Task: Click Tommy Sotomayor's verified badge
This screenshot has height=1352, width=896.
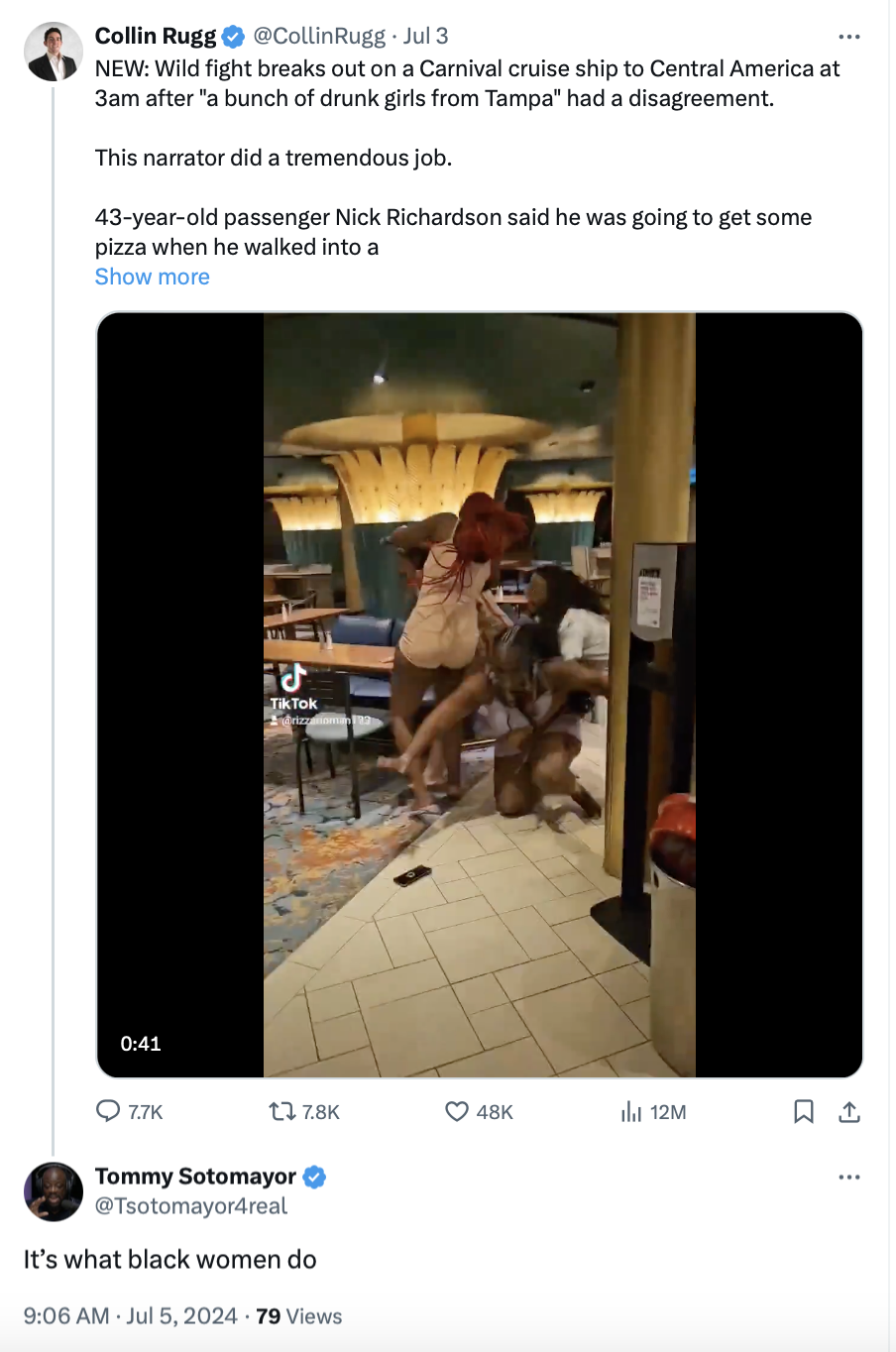Action: coord(314,1177)
